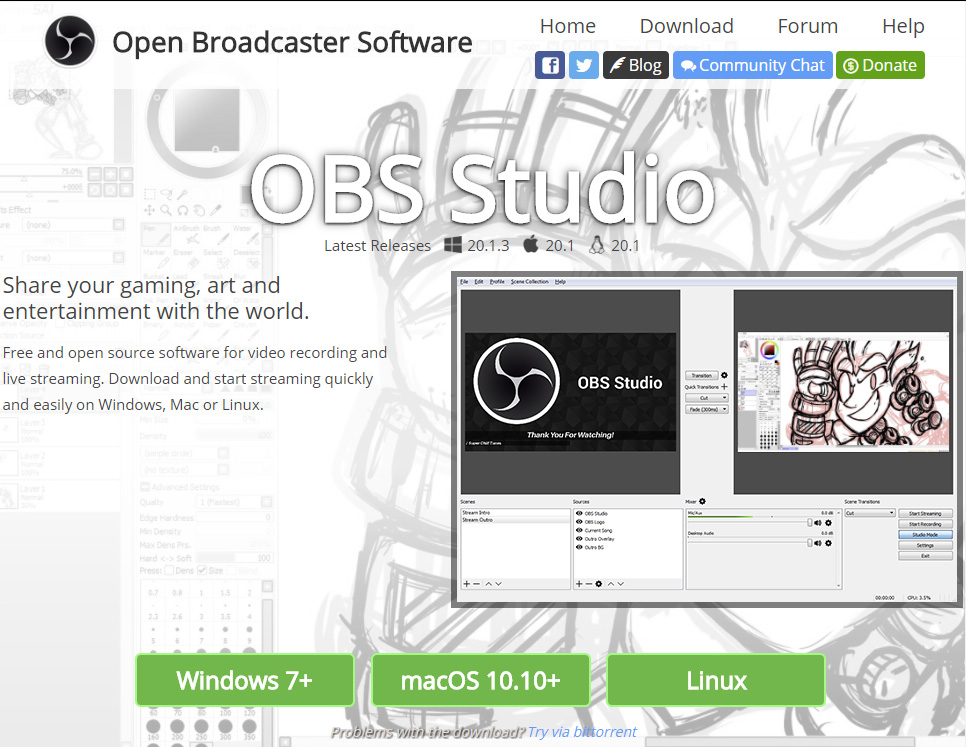This screenshot has width=966, height=747.
Task: Click the green Linux download button
Action: (716, 680)
